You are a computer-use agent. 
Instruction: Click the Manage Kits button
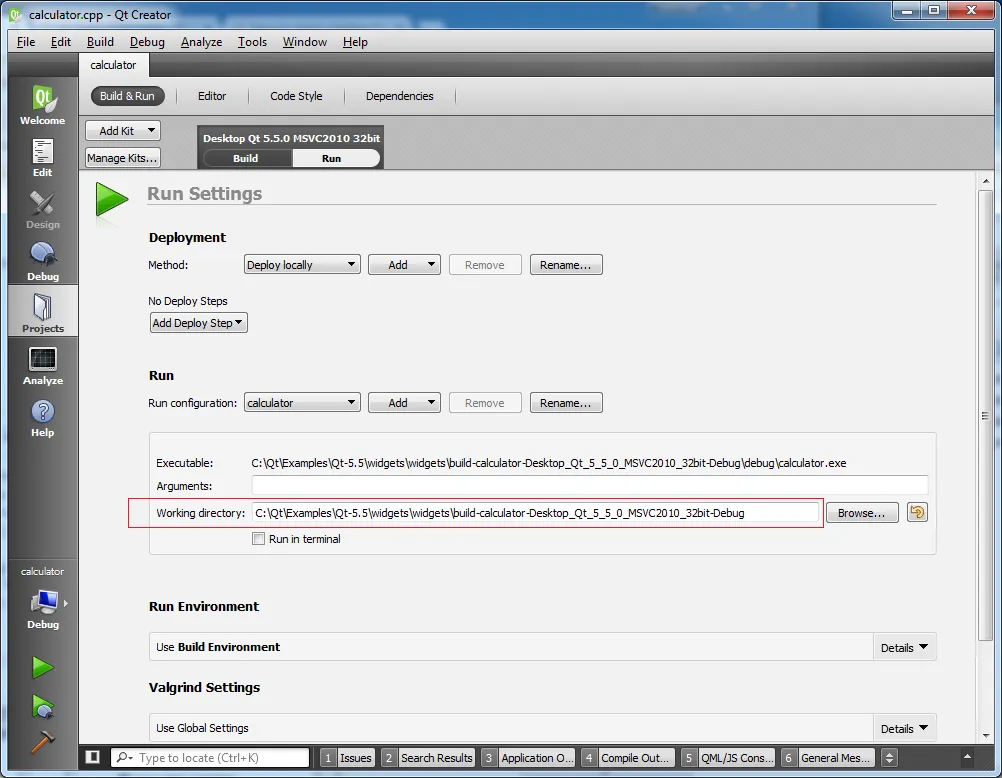(123, 158)
